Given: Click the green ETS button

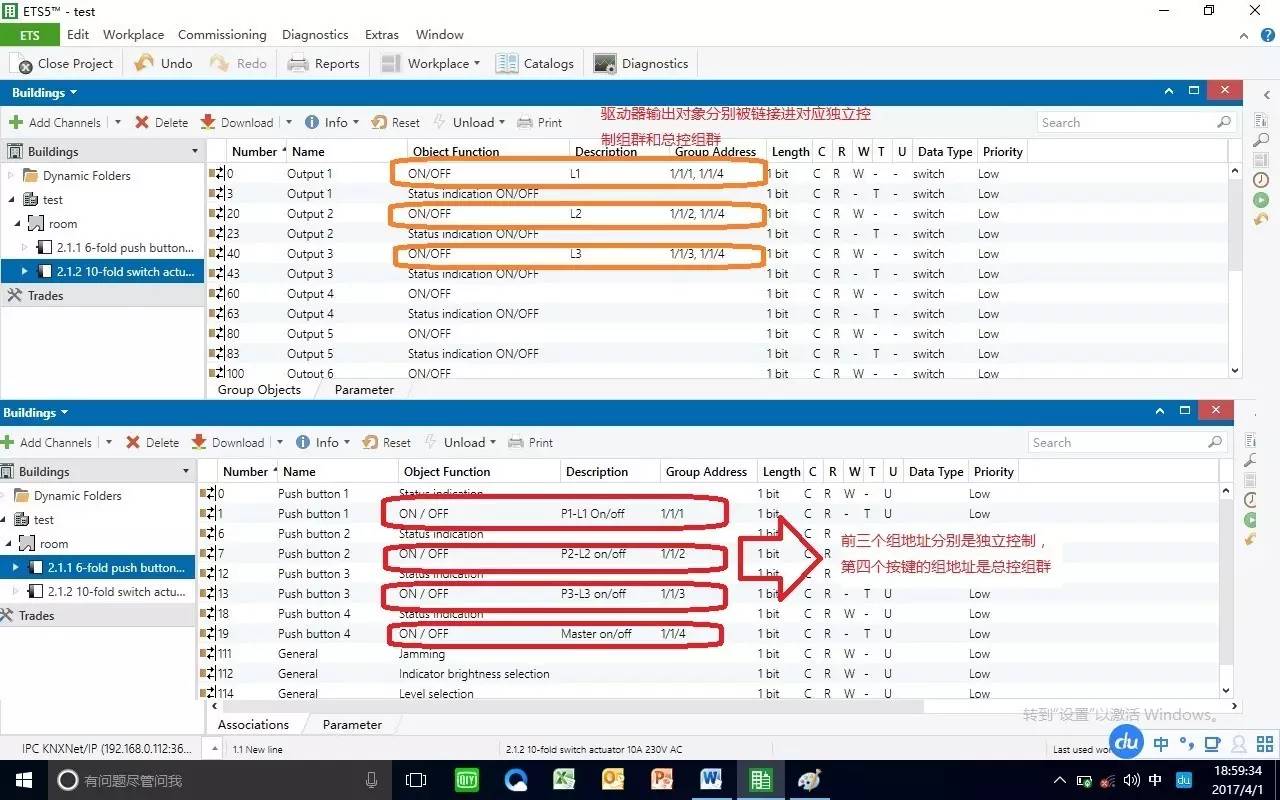Looking at the screenshot, I should 29,35.
